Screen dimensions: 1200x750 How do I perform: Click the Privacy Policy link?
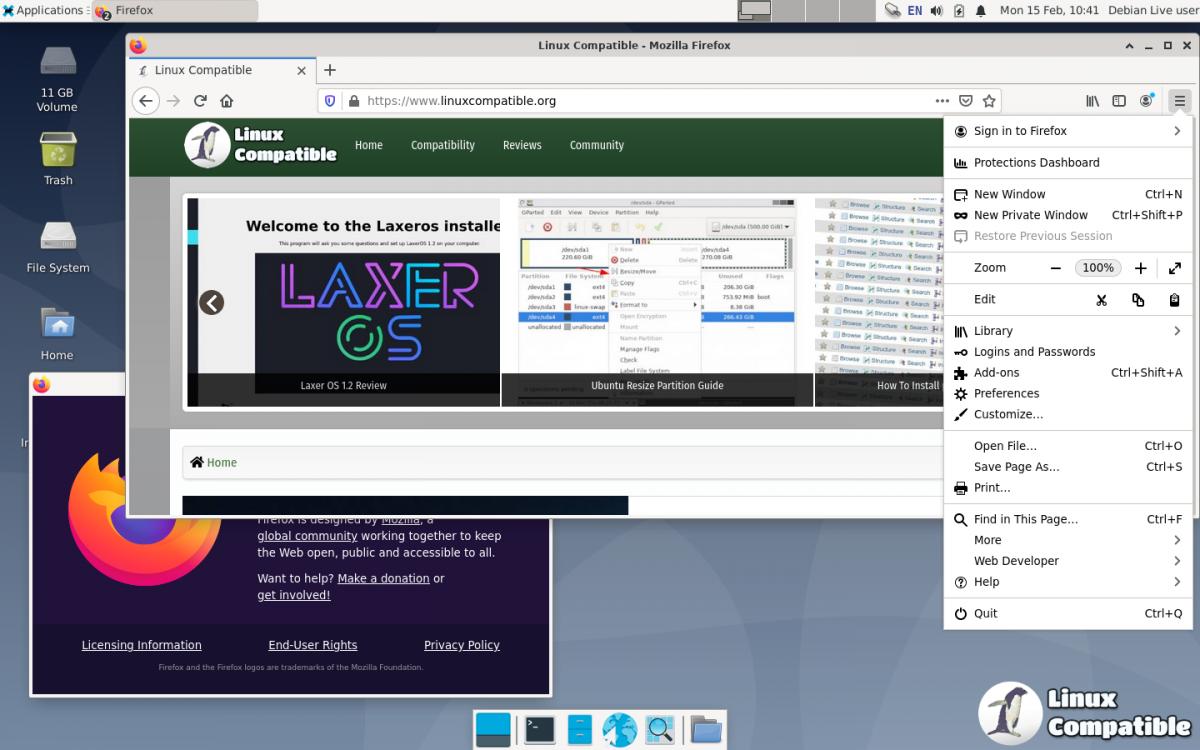pyautogui.click(x=461, y=645)
